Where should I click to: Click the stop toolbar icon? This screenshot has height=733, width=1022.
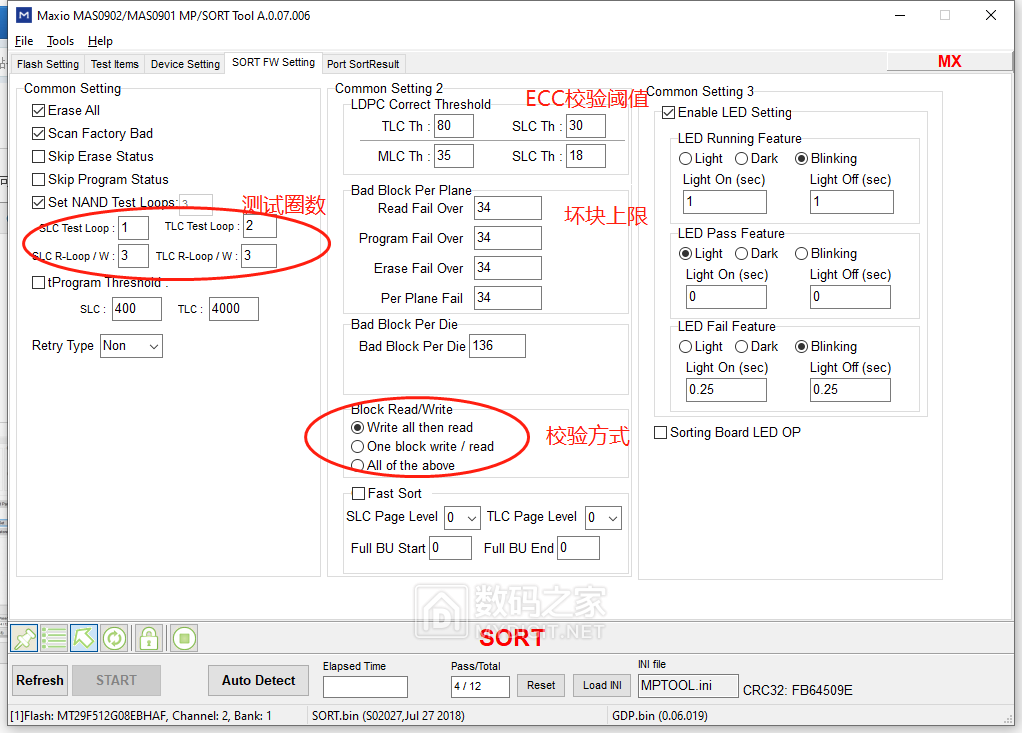(x=183, y=637)
